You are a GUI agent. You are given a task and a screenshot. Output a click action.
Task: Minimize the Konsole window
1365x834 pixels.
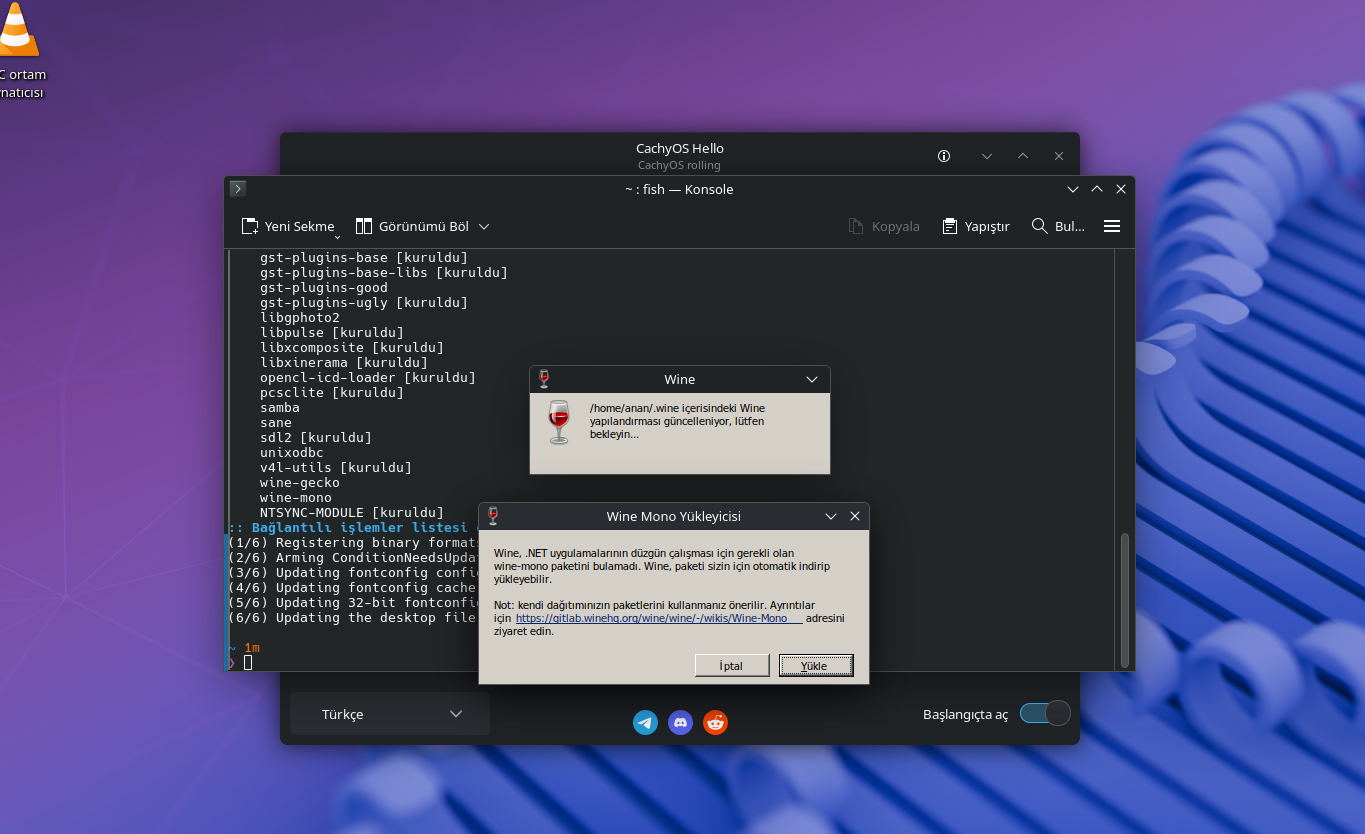click(1073, 189)
